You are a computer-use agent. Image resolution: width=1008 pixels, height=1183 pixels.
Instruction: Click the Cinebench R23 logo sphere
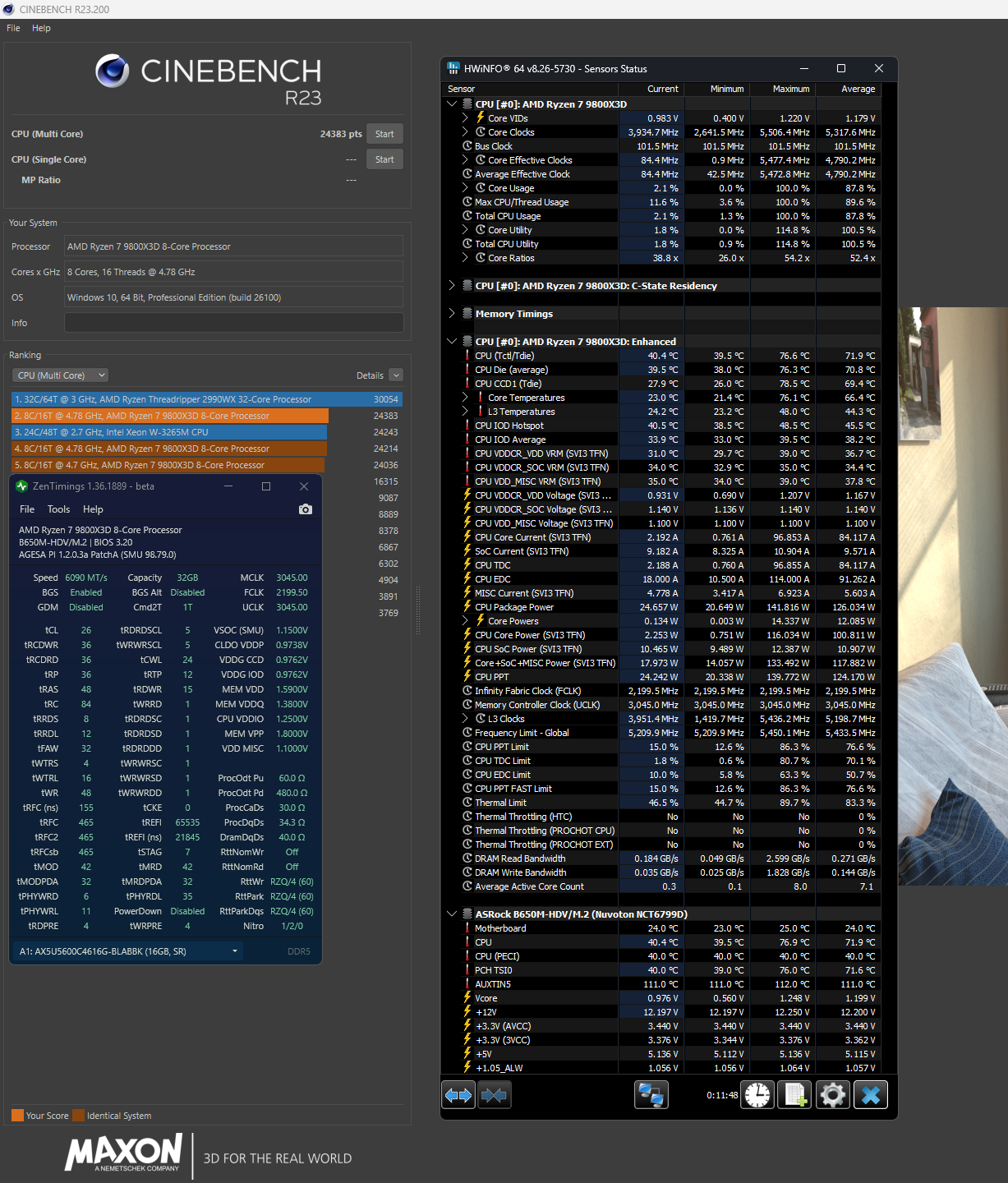(113, 71)
